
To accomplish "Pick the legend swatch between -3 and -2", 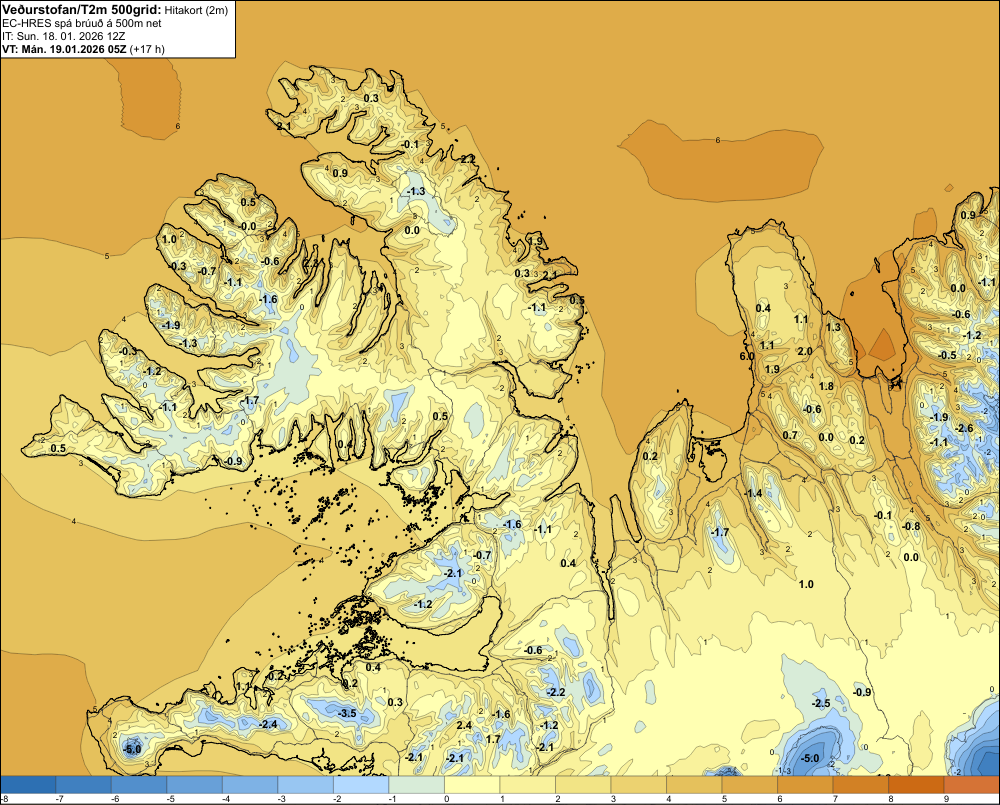I will (305, 784).
